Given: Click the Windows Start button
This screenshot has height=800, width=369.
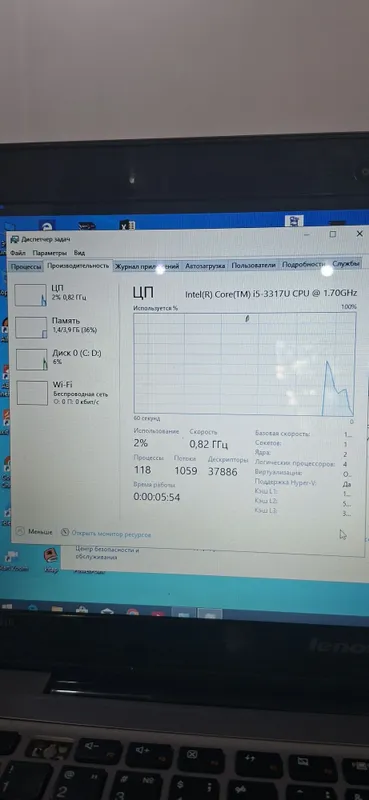Looking at the screenshot, I should (x=7, y=607).
